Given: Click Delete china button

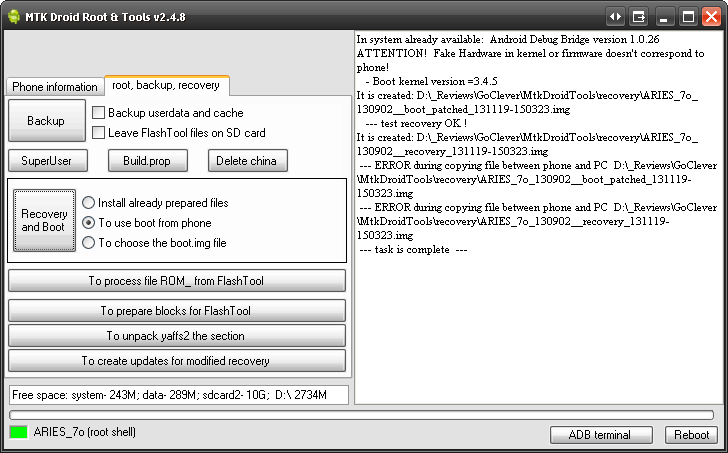Looking at the screenshot, I should (247, 161).
